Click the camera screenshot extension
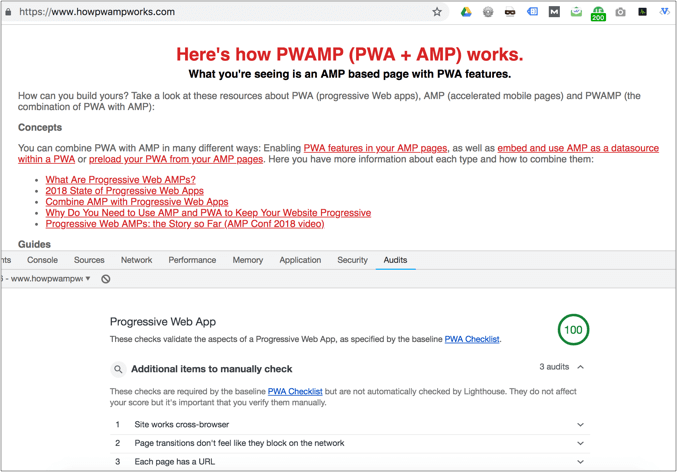This screenshot has width=677, height=472. tap(620, 12)
